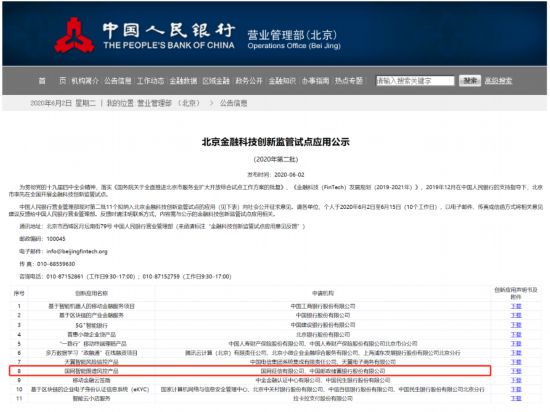
Task: Click the 移动金融云签盾 application name cell
Action: point(92,380)
